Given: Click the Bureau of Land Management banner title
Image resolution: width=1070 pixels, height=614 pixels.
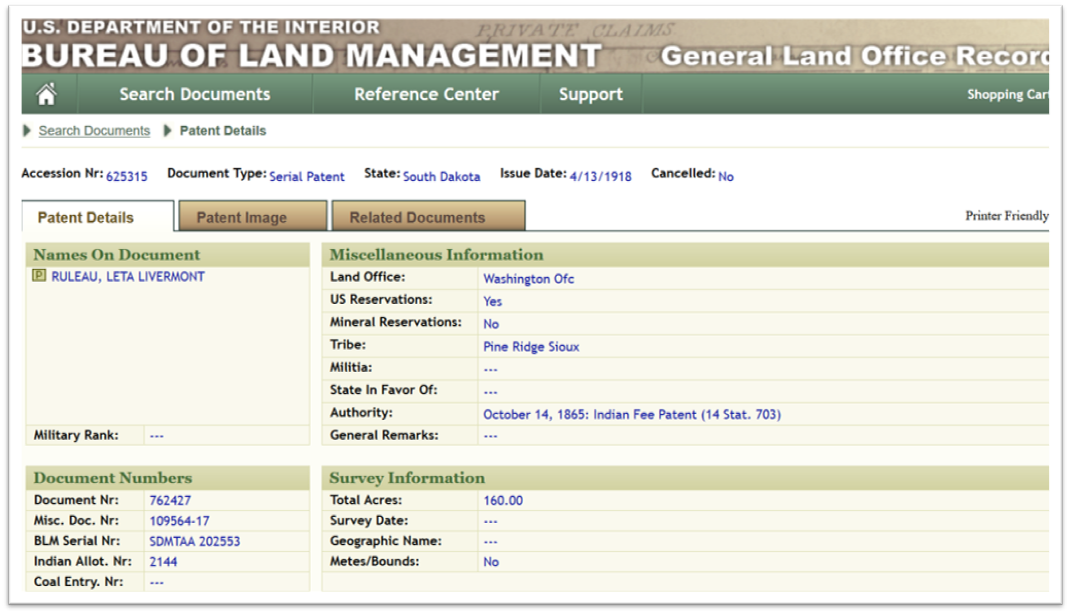Looking at the screenshot, I should click(312, 55).
